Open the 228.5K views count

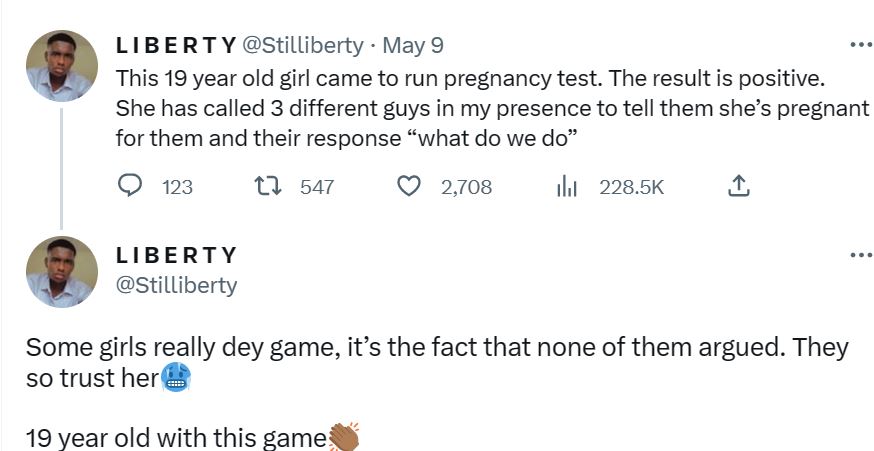631,187
